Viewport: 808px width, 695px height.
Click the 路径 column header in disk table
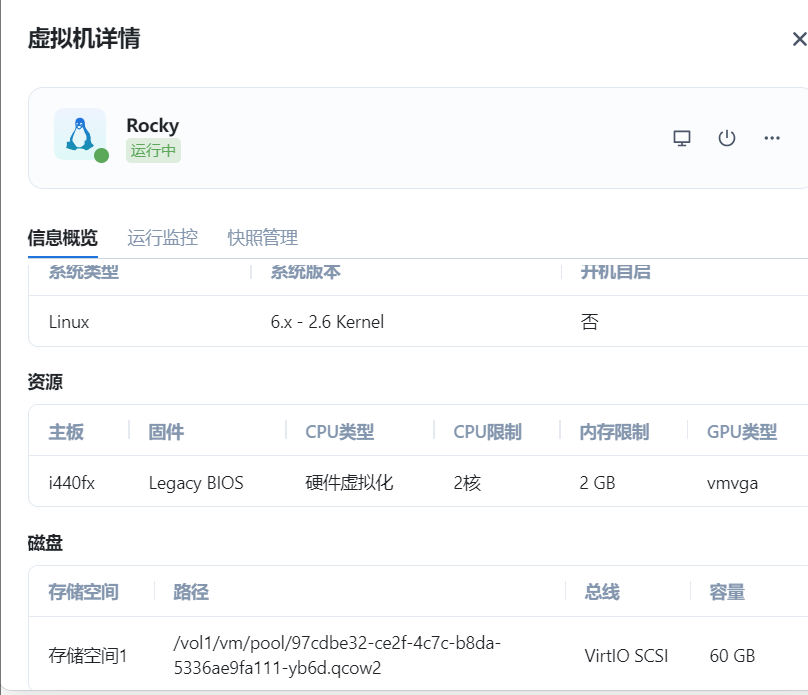coord(191,592)
